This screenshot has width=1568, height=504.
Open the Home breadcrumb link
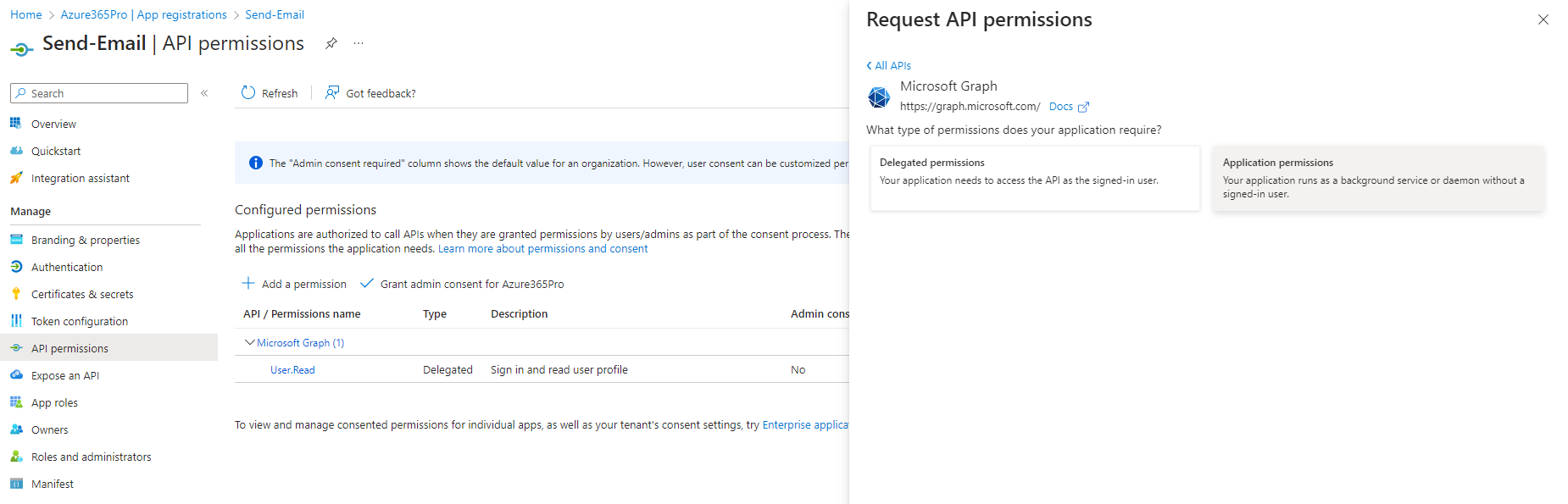click(x=26, y=14)
